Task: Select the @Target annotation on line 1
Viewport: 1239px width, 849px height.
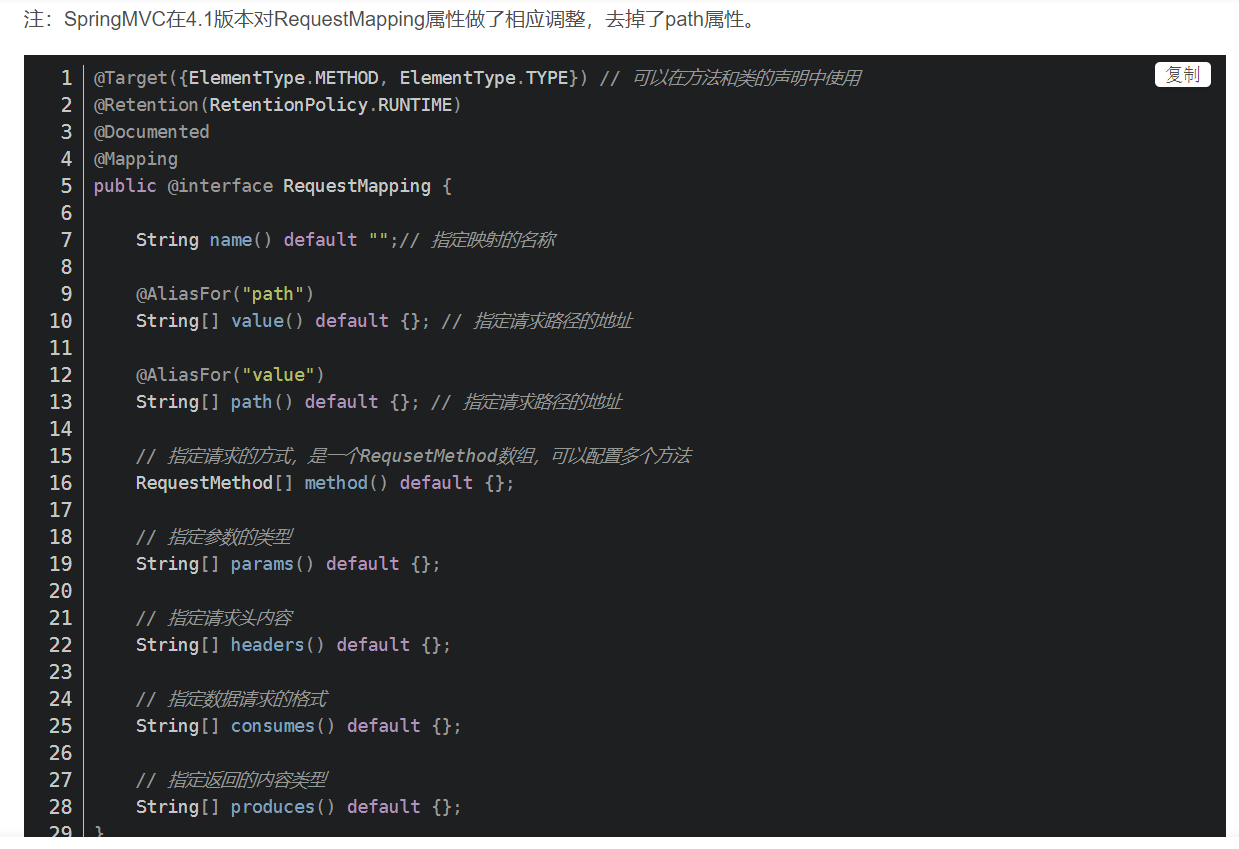Action: click(130, 78)
